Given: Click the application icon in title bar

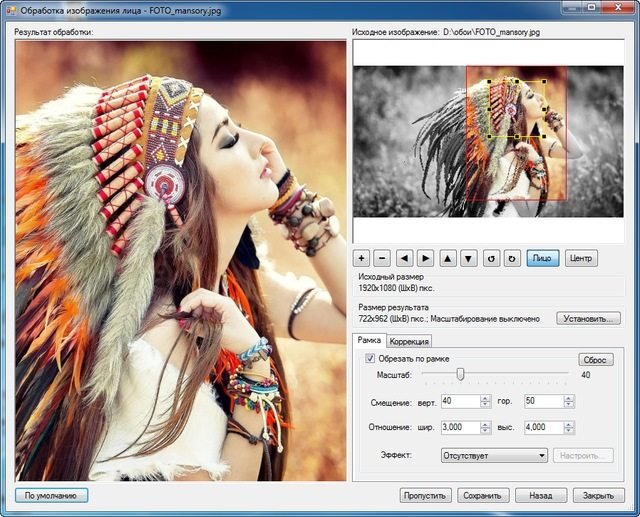Looking at the screenshot, I should click(11, 10).
